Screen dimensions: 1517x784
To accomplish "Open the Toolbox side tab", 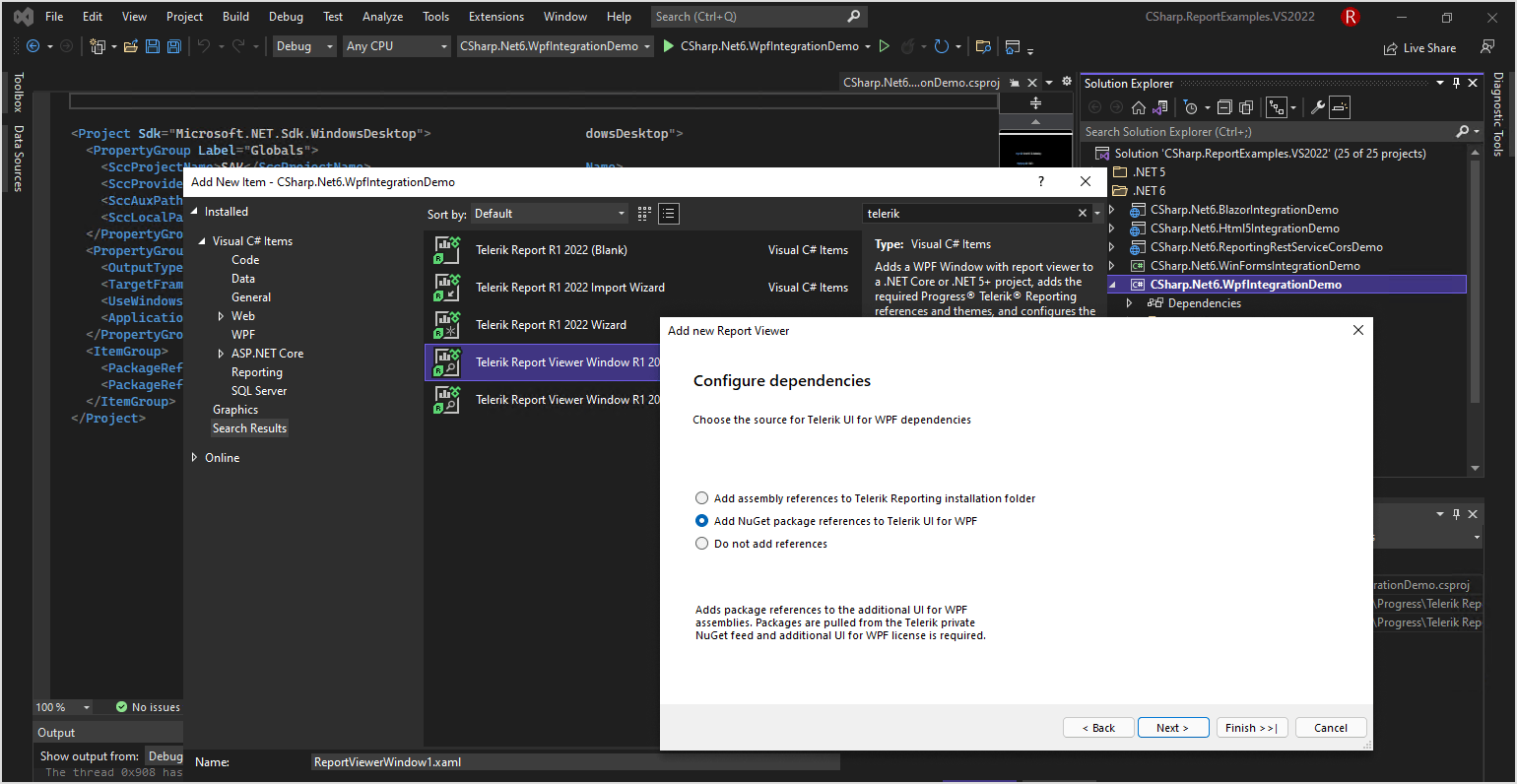I will [x=18, y=93].
